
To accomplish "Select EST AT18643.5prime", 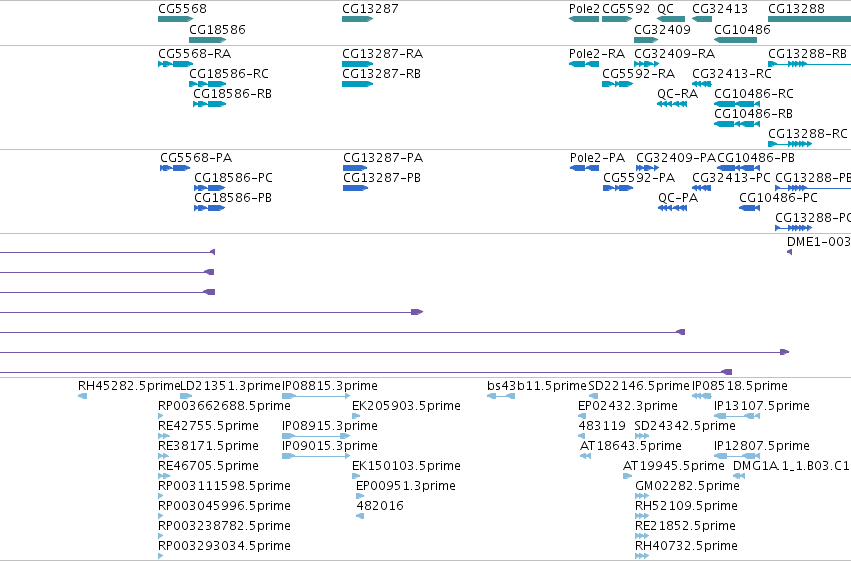I will [631, 447].
